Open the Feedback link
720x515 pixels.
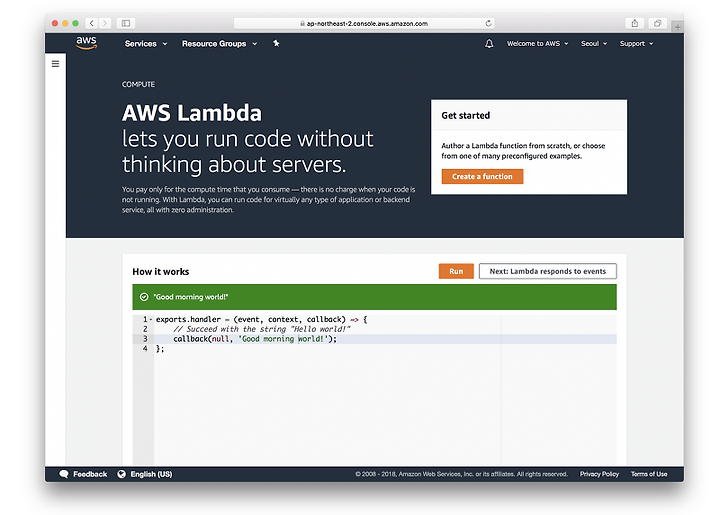[x=90, y=474]
